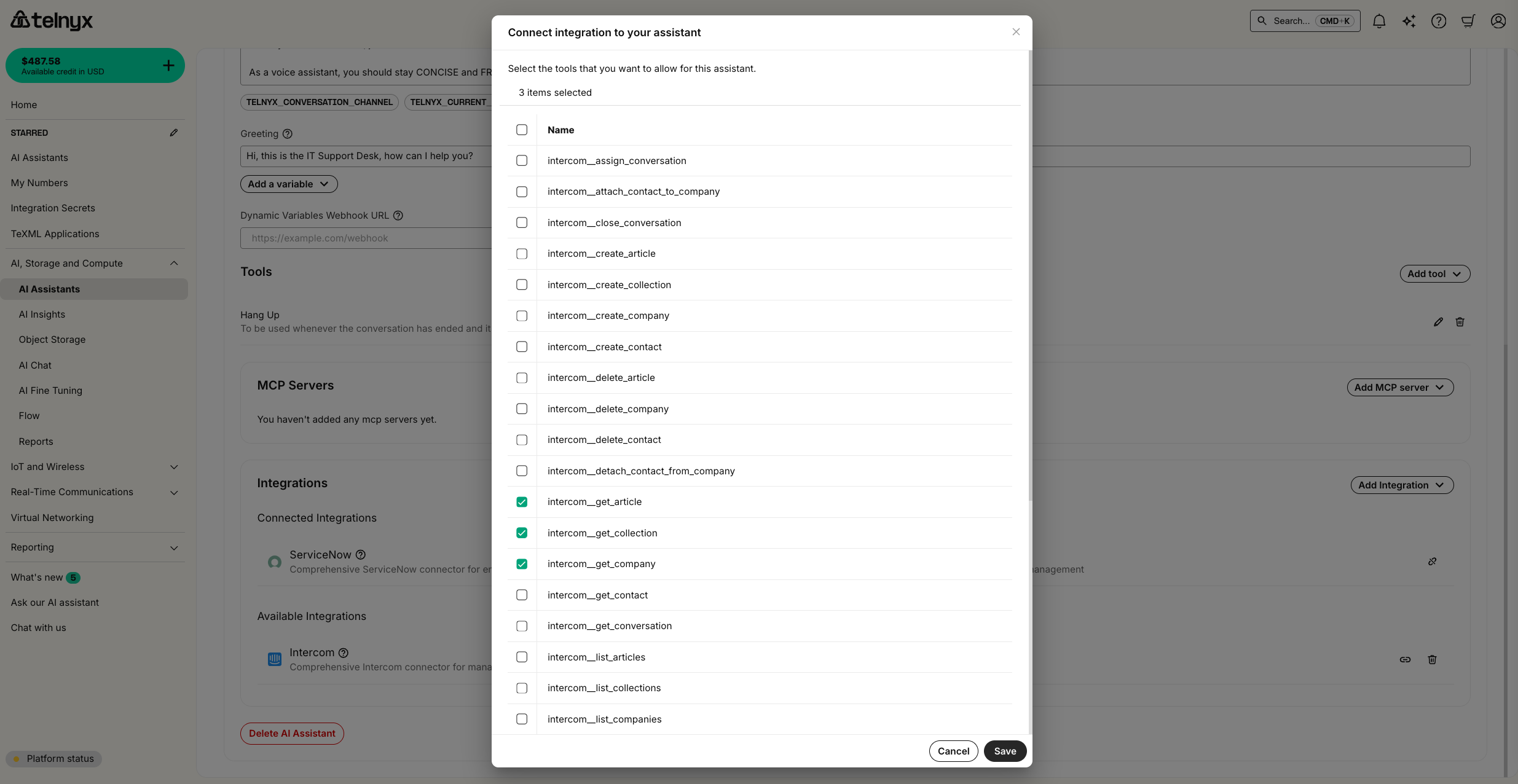The height and width of the screenshot is (784, 1518).
Task: Open AI Insights in the sidebar
Action: click(42, 314)
